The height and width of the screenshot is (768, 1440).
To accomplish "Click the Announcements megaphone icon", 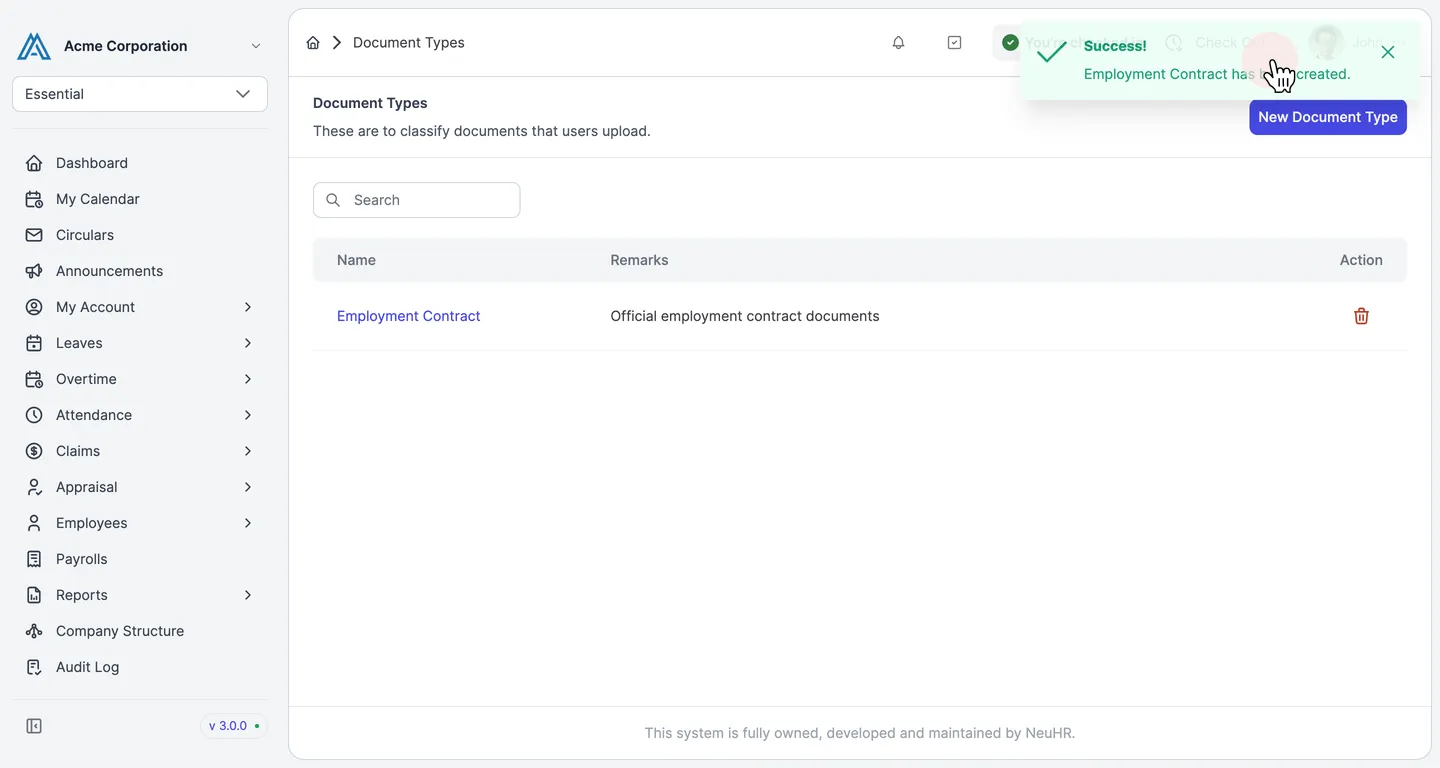I will point(34,271).
